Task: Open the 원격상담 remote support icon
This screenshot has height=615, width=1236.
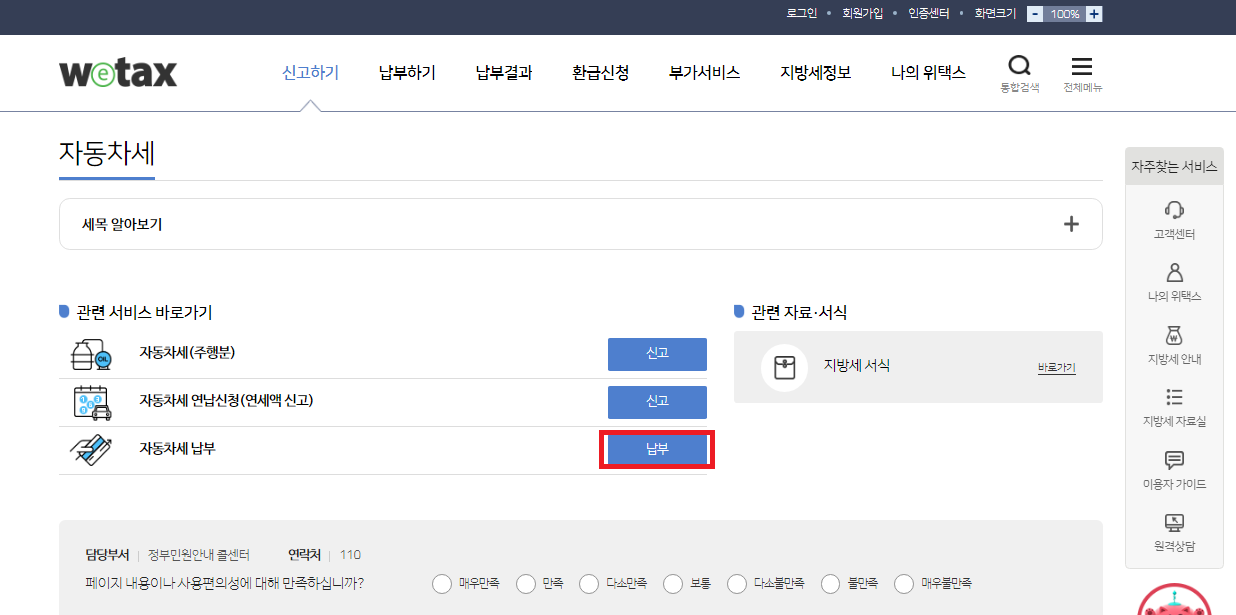Action: point(1174,521)
